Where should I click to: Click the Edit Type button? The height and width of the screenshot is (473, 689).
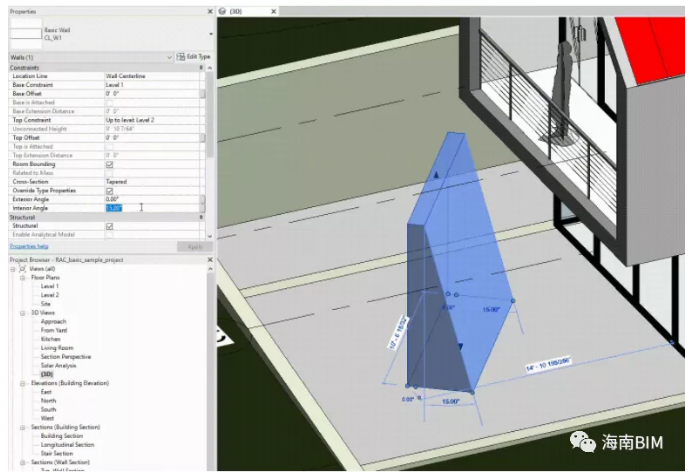(193, 57)
